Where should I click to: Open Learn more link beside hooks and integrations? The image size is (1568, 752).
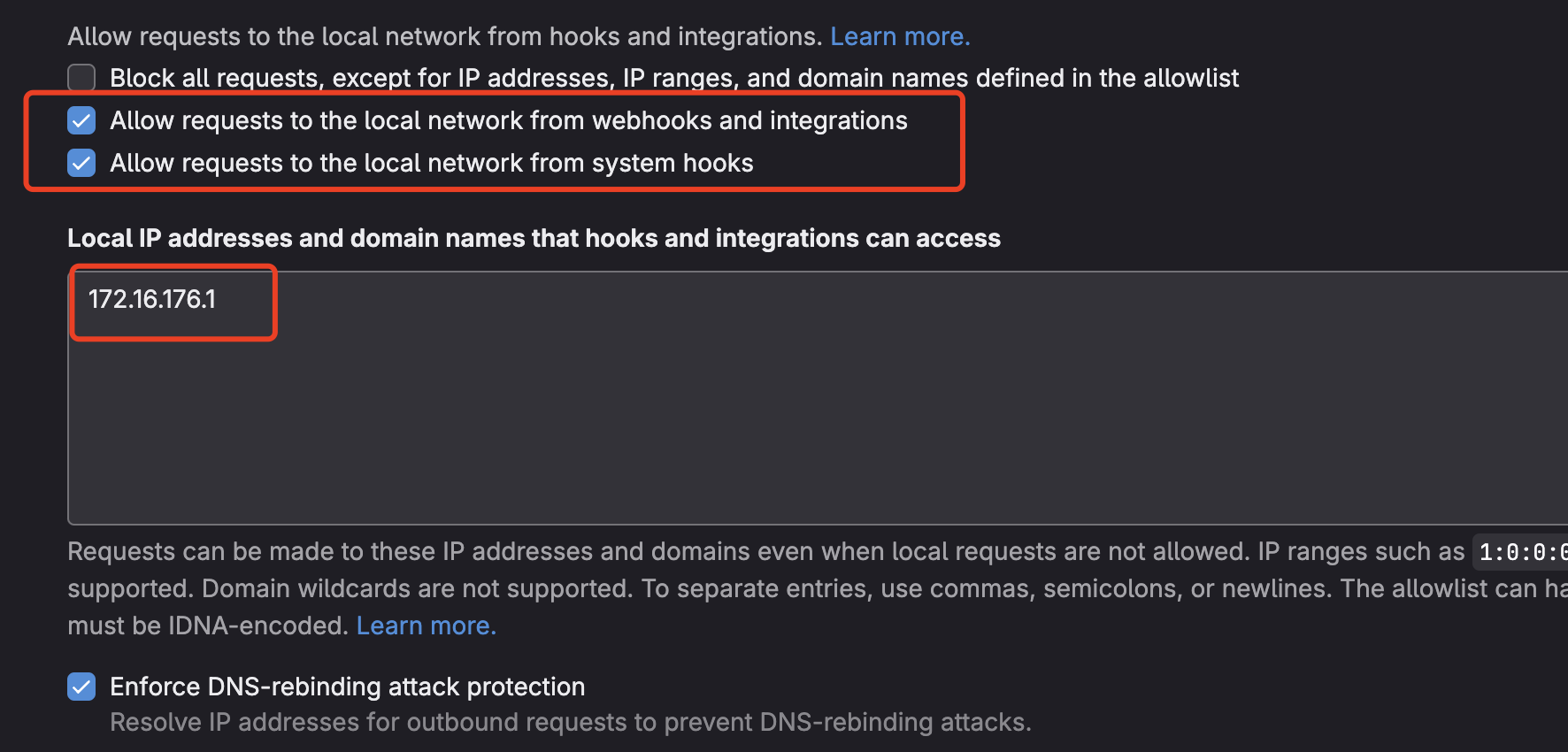(x=899, y=36)
